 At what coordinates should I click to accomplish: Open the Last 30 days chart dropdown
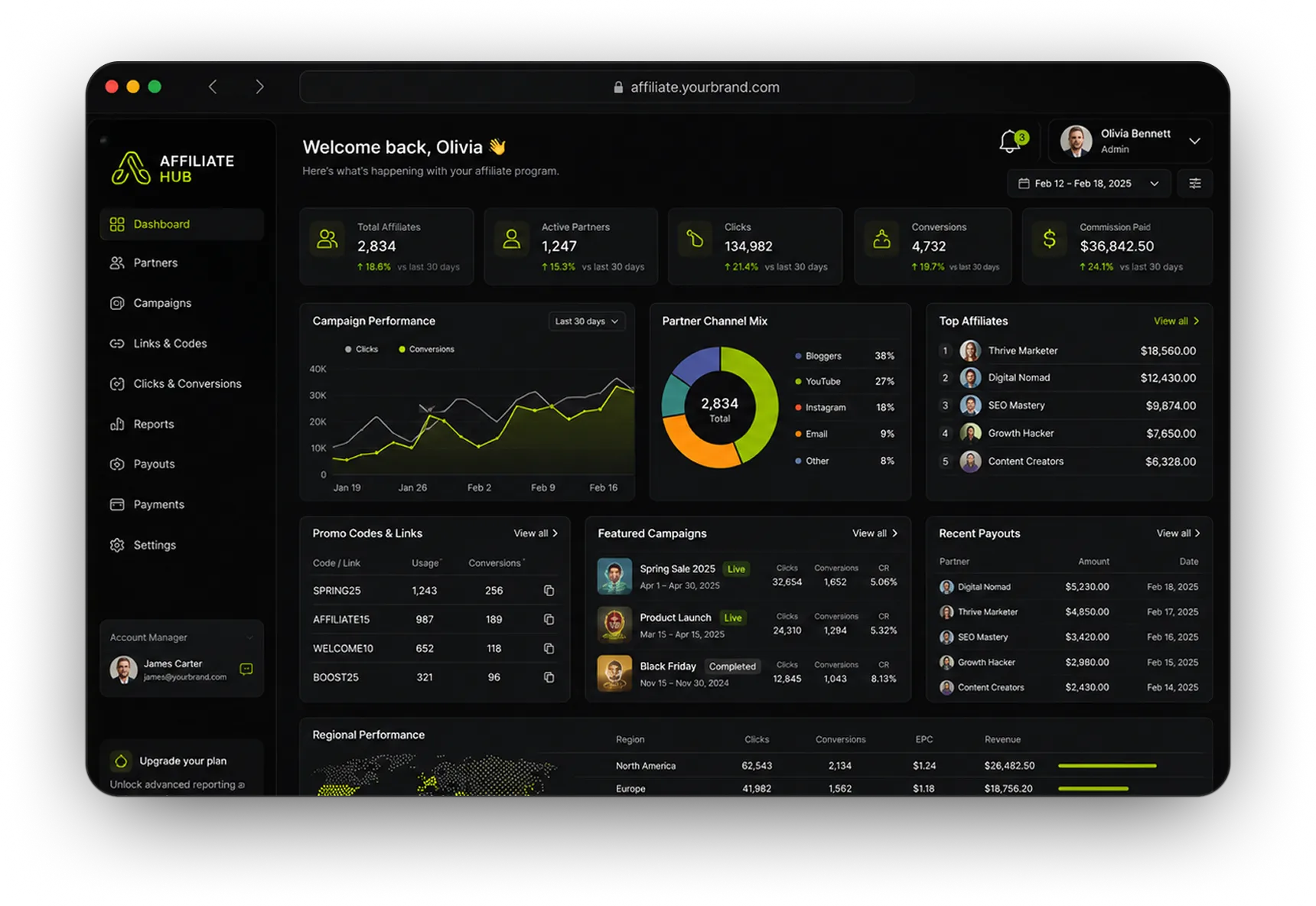point(587,321)
